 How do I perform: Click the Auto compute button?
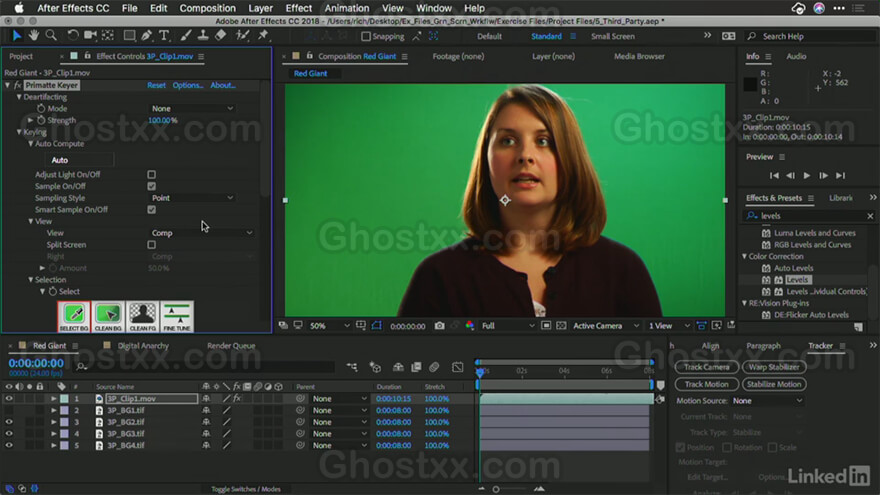coord(79,160)
